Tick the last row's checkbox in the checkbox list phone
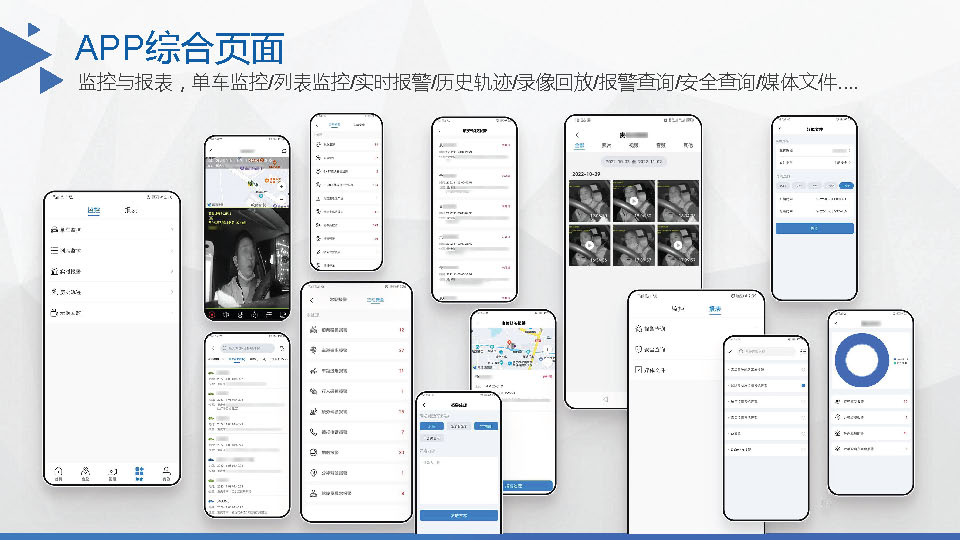Viewport: 960px width, 540px height. [803, 449]
